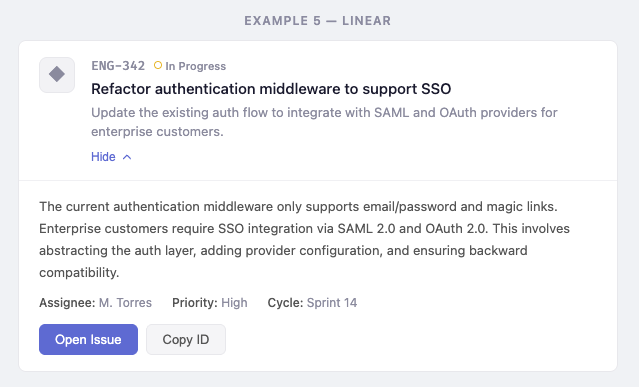The image size is (639, 387).
Task: Click the Sprint 14 cycle value
Action: coord(332,303)
